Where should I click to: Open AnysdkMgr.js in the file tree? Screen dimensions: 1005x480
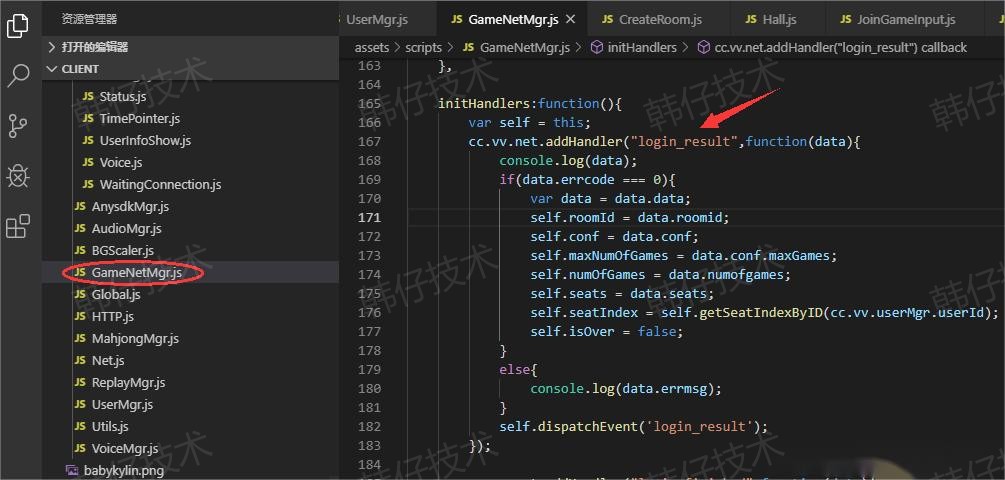point(190,206)
